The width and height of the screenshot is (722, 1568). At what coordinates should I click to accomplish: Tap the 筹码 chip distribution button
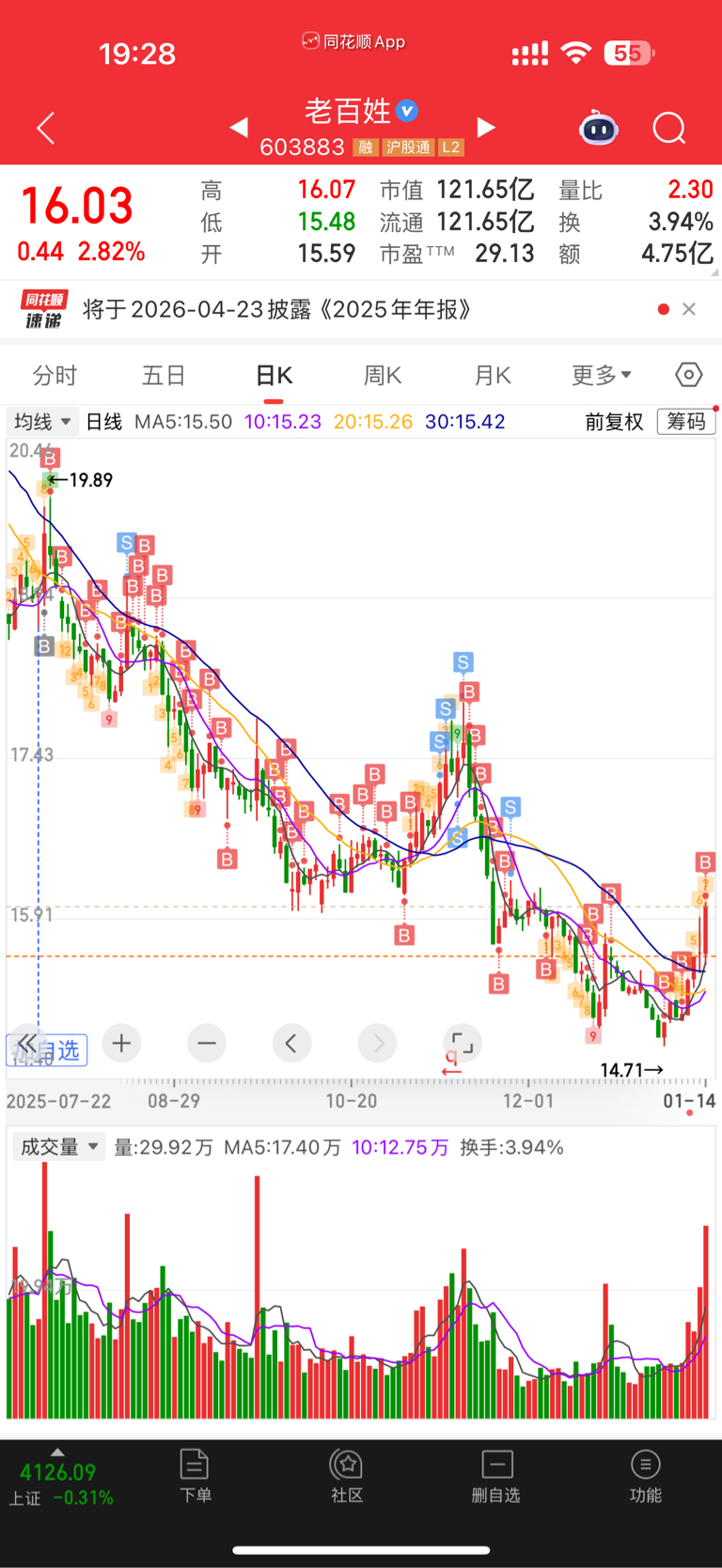tap(686, 422)
